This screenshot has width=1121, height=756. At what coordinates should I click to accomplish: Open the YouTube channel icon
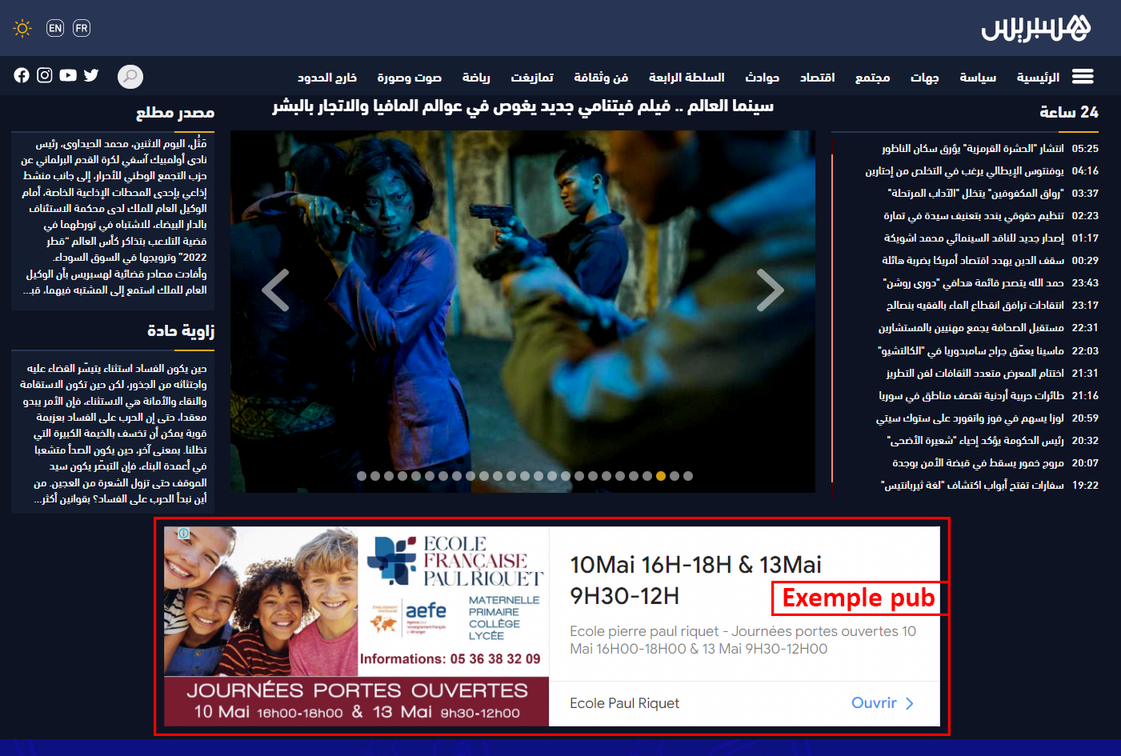(x=68, y=75)
